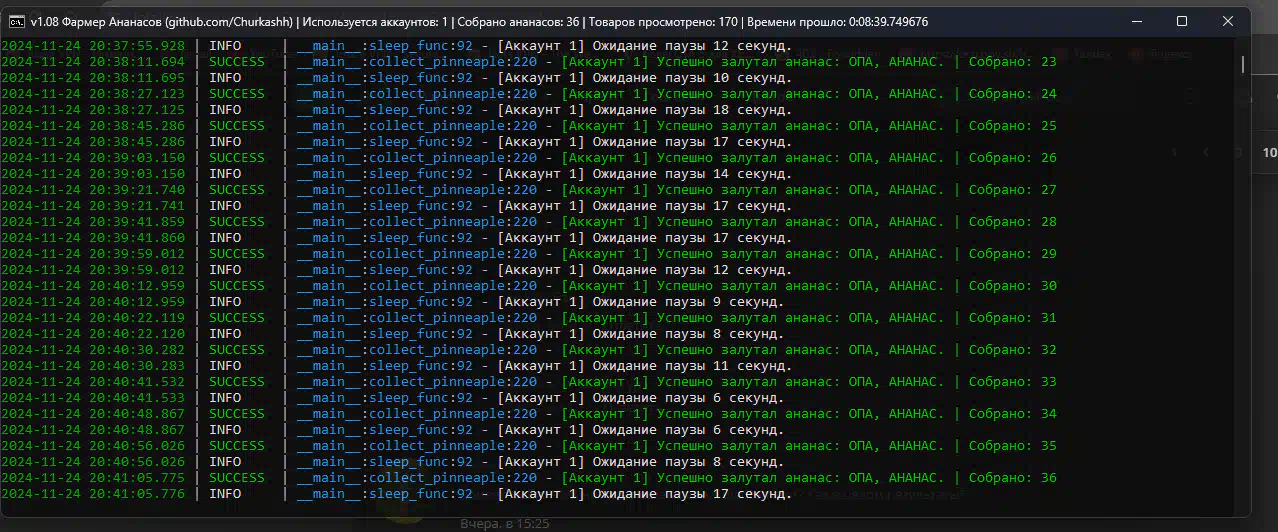Click 'ОПА, АНАНАС.' on the 20:39:41.859 row
1278x532 pixels.
click(896, 222)
